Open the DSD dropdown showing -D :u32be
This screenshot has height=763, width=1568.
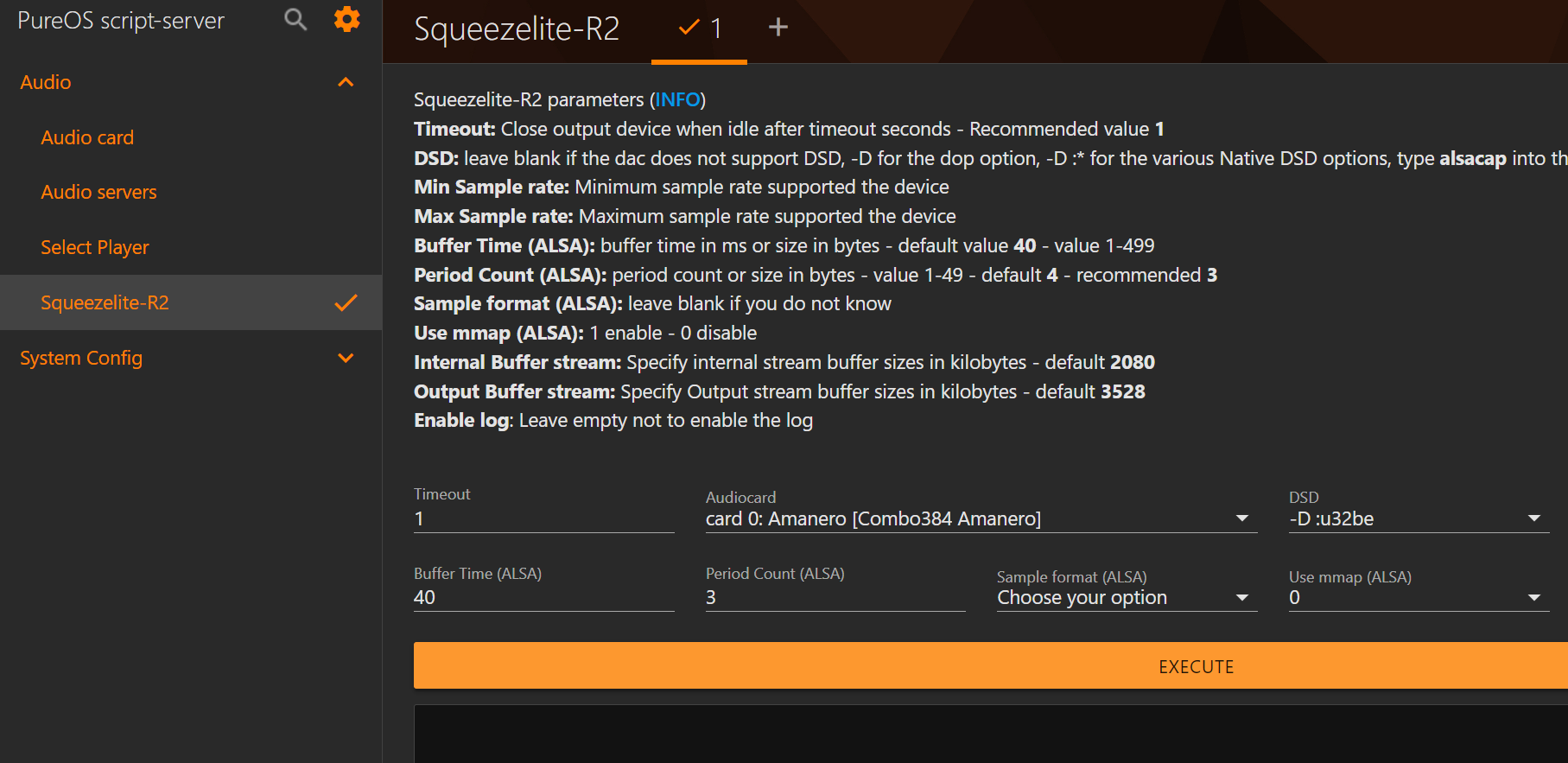click(1419, 518)
